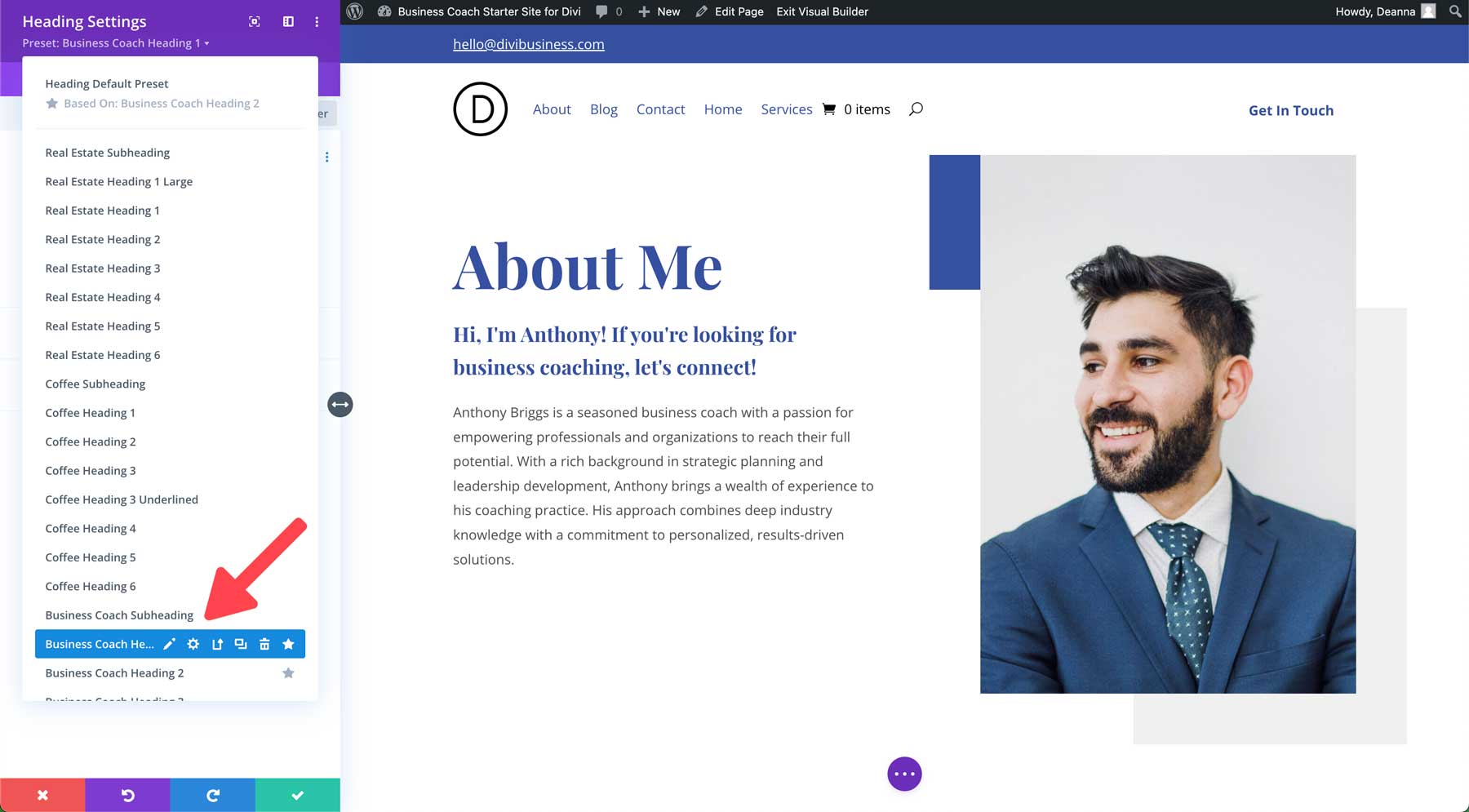Open the WooCommerce shopping cart
Viewport: 1469px width, 812px height.
tap(828, 109)
